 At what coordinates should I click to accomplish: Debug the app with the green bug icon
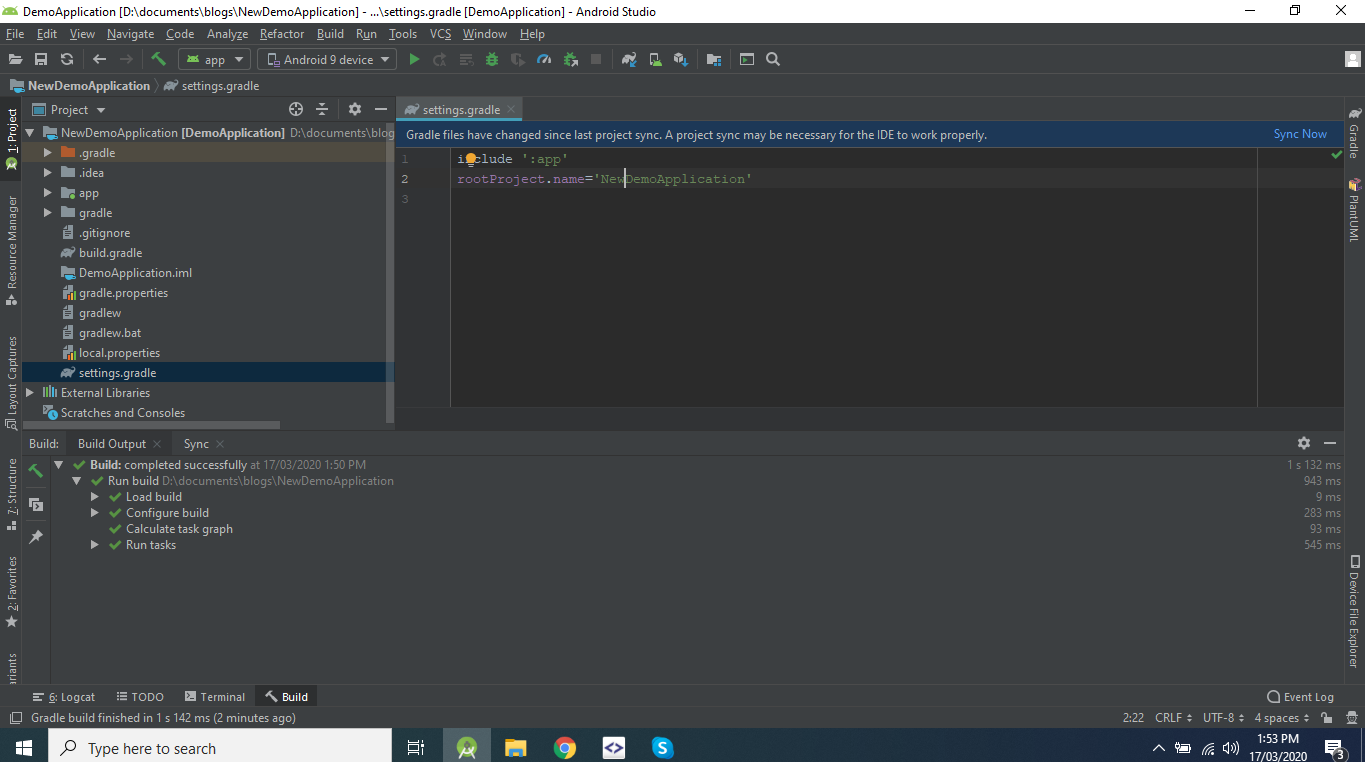point(492,60)
